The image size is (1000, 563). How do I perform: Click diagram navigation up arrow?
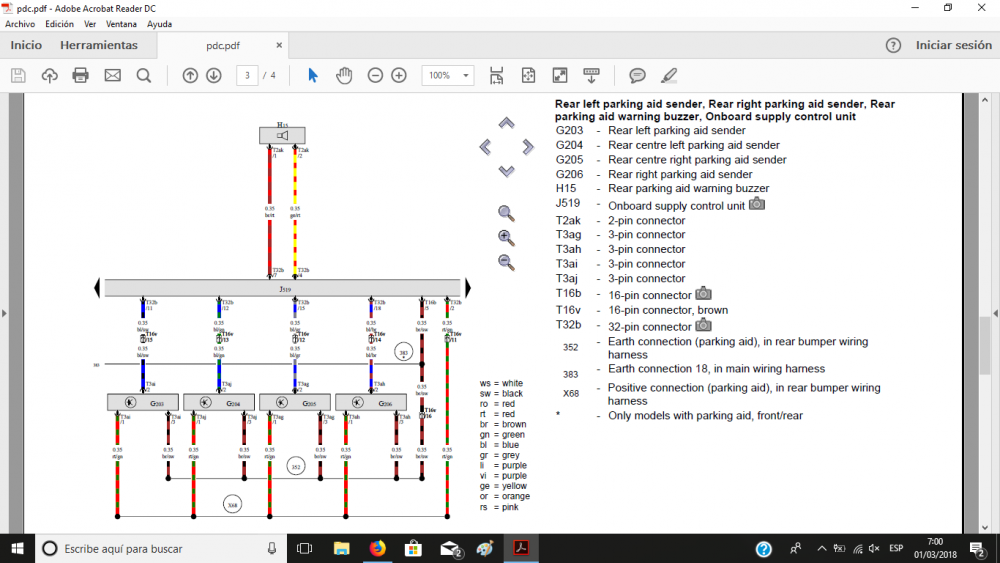[506, 123]
